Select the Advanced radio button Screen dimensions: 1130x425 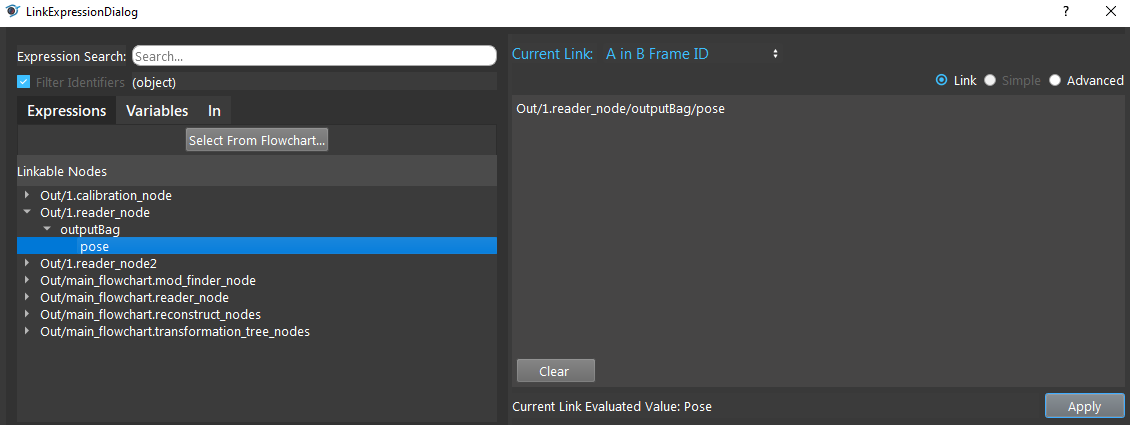coord(1055,81)
